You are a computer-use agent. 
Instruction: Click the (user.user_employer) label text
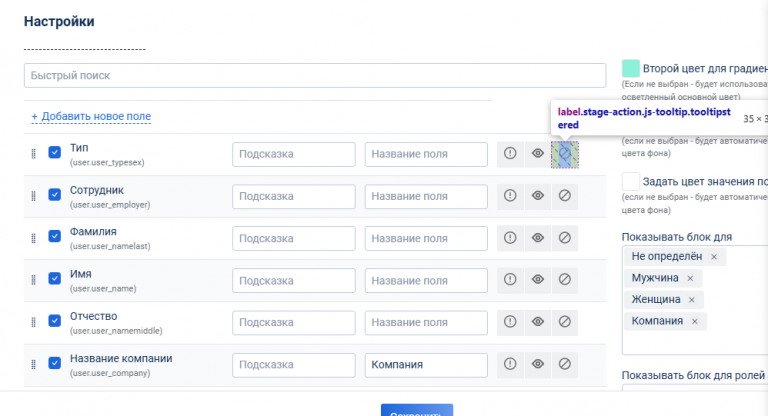(110, 205)
